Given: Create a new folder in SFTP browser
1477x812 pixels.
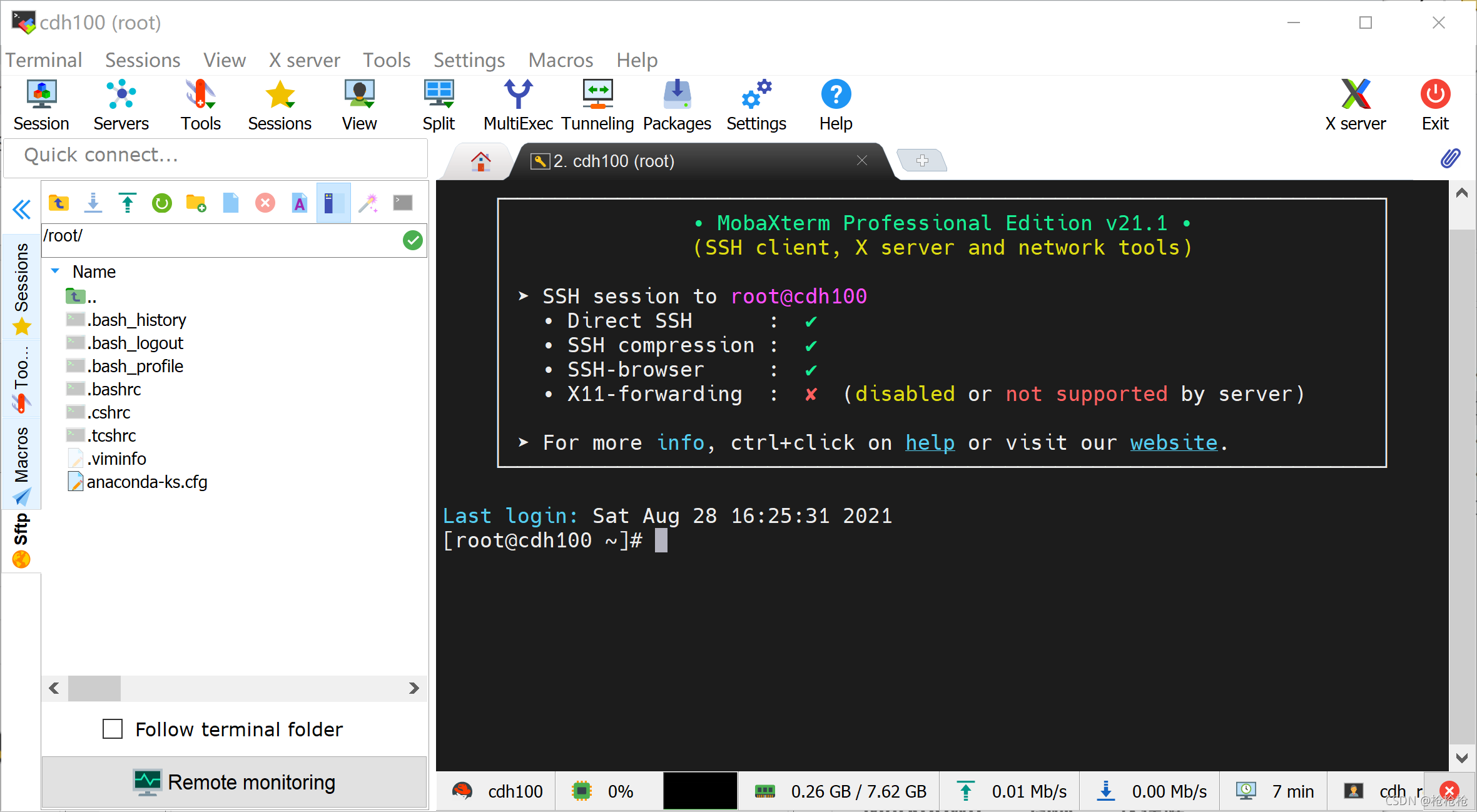Looking at the screenshot, I should pyautogui.click(x=196, y=203).
